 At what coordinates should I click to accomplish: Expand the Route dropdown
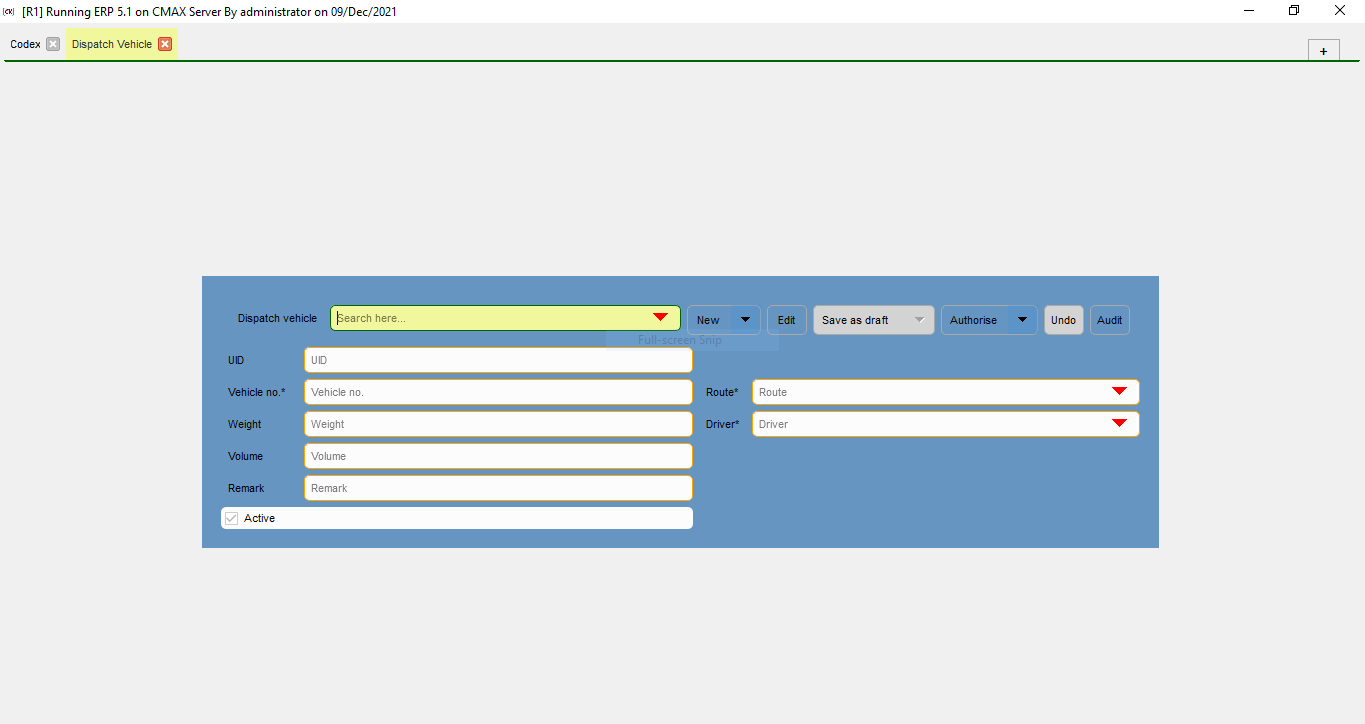click(1119, 392)
